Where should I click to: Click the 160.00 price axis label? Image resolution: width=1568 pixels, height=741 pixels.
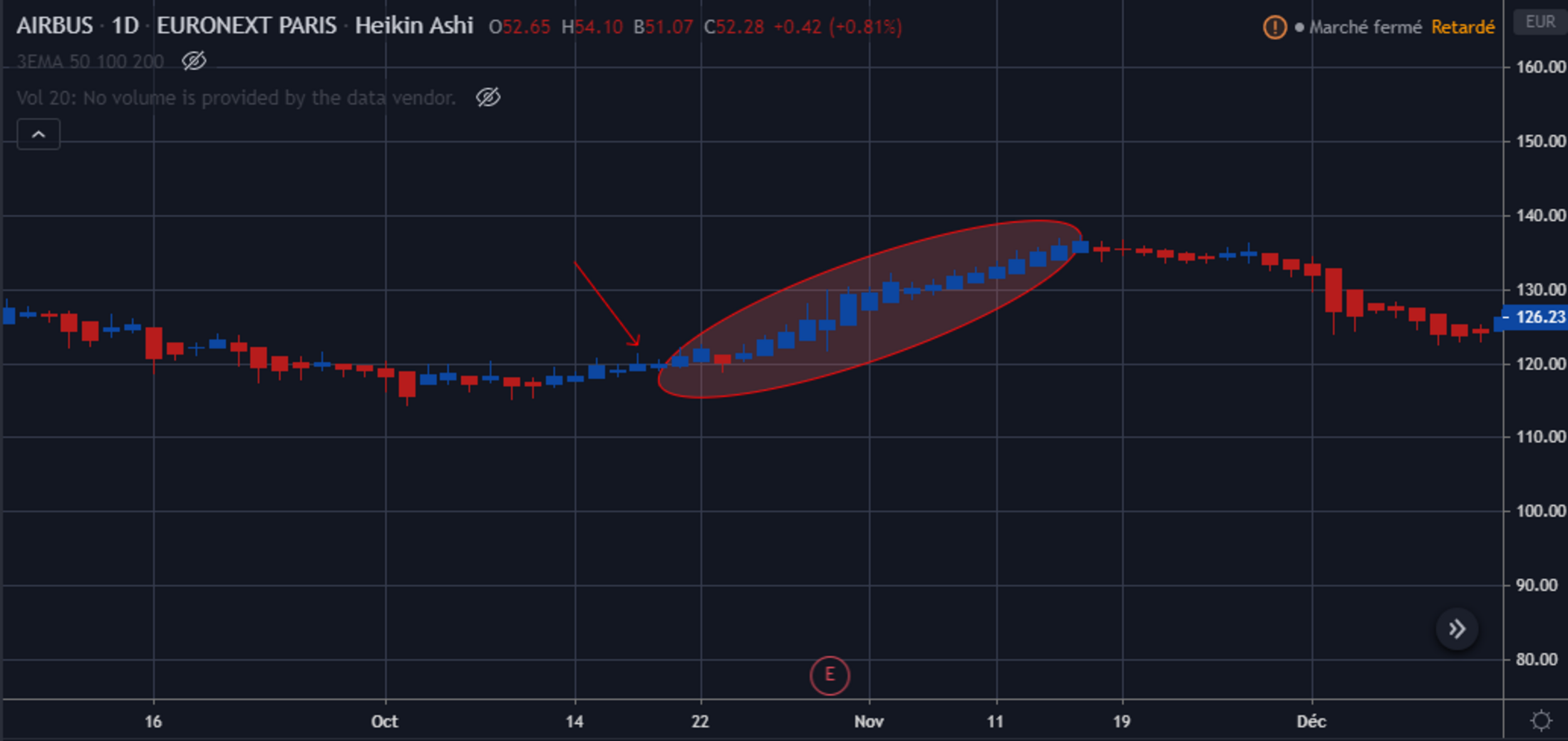[1540, 67]
